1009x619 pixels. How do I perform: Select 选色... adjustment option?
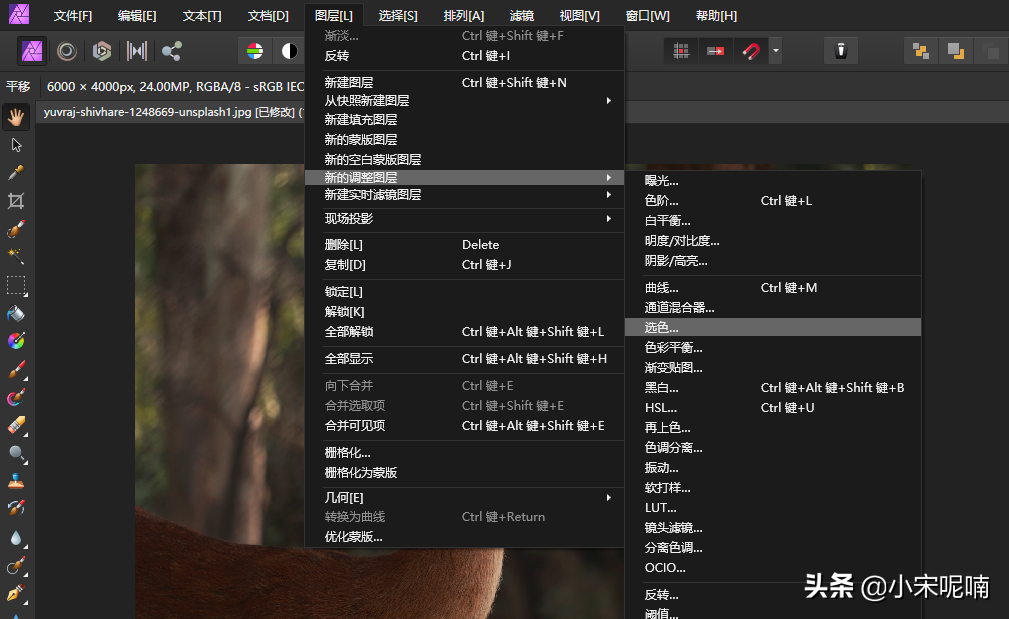(773, 328)
